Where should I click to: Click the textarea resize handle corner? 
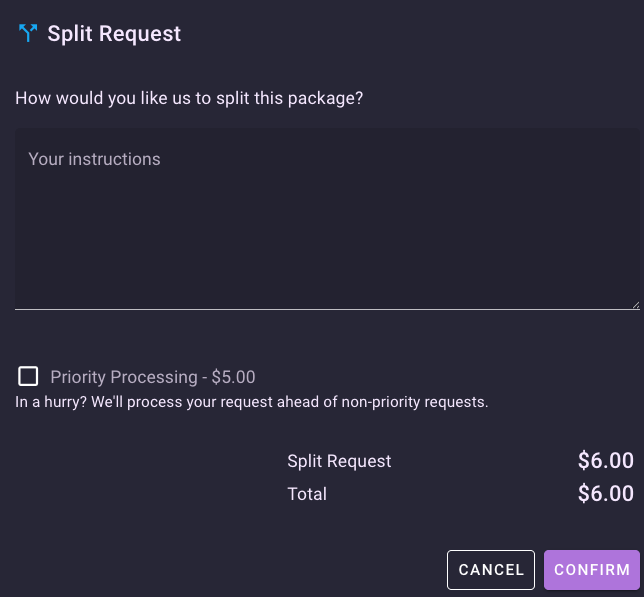(x=634, y=303)
